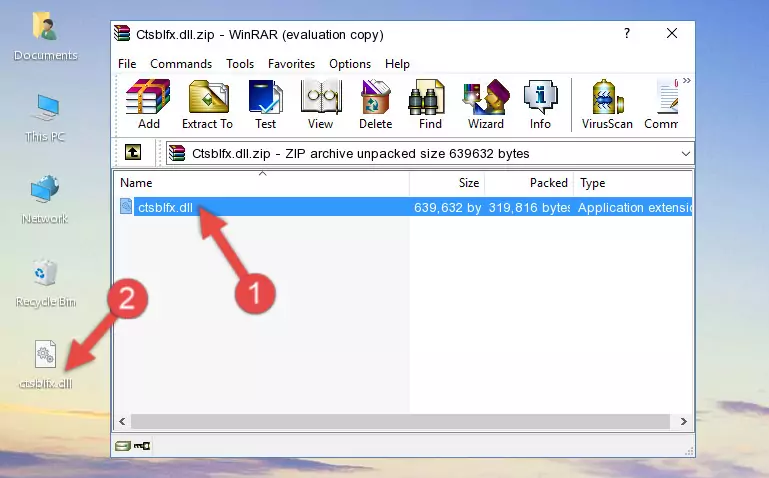Select the Documents desktop icon
Viewport: 769px width, 478px height.
pyautogui.click(x=45, y=37)
